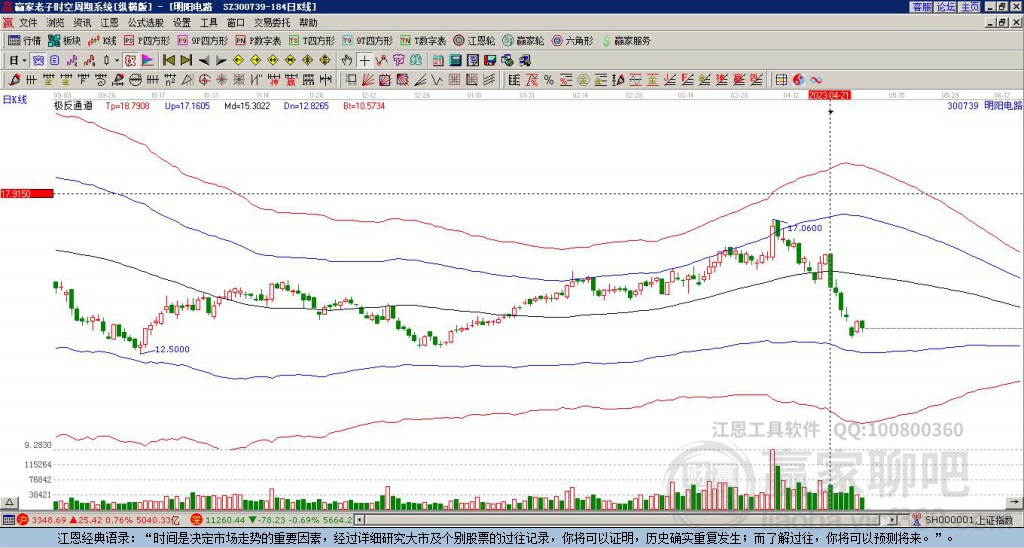The height and width of the screenshot is (548, 1024).
Task: Jump to first bar with skip-start arrow
Action: (168, 60)
